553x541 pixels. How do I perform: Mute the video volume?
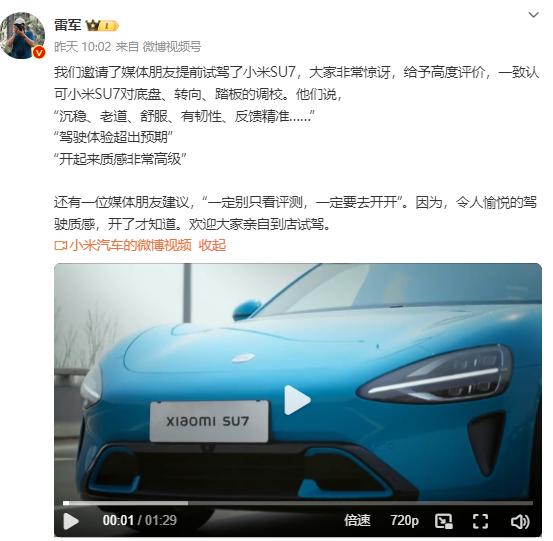(520, 521)
